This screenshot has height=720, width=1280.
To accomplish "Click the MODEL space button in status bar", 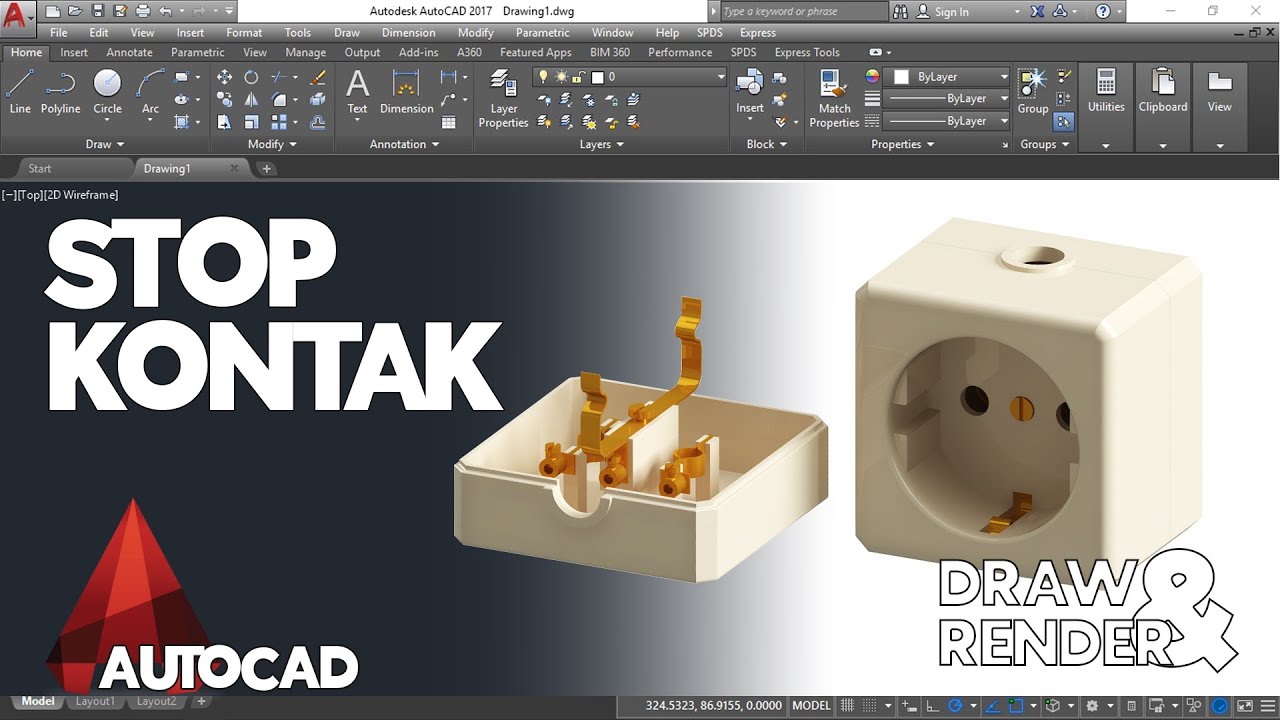I will click(811, 705).
